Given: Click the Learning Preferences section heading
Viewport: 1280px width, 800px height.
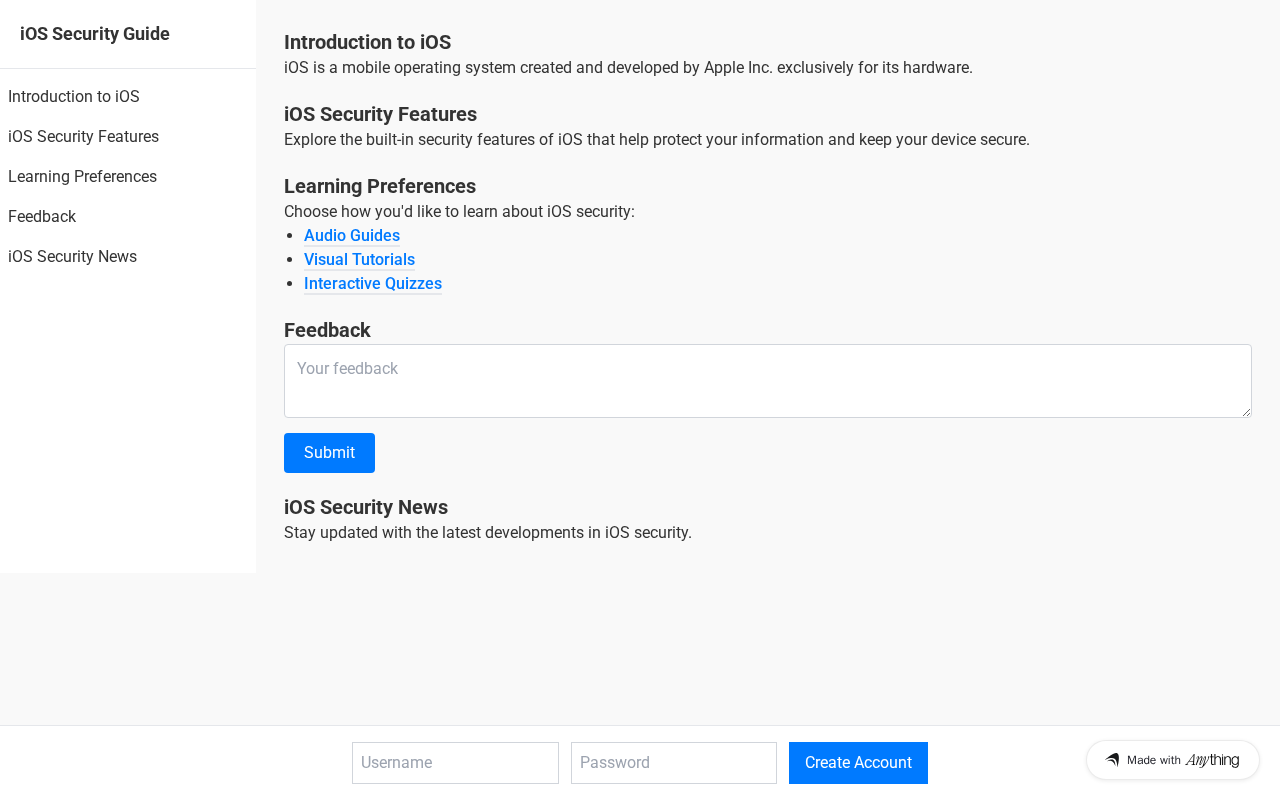Looking at the screenshot, I should pyautogui.click(x=379, y=186).
